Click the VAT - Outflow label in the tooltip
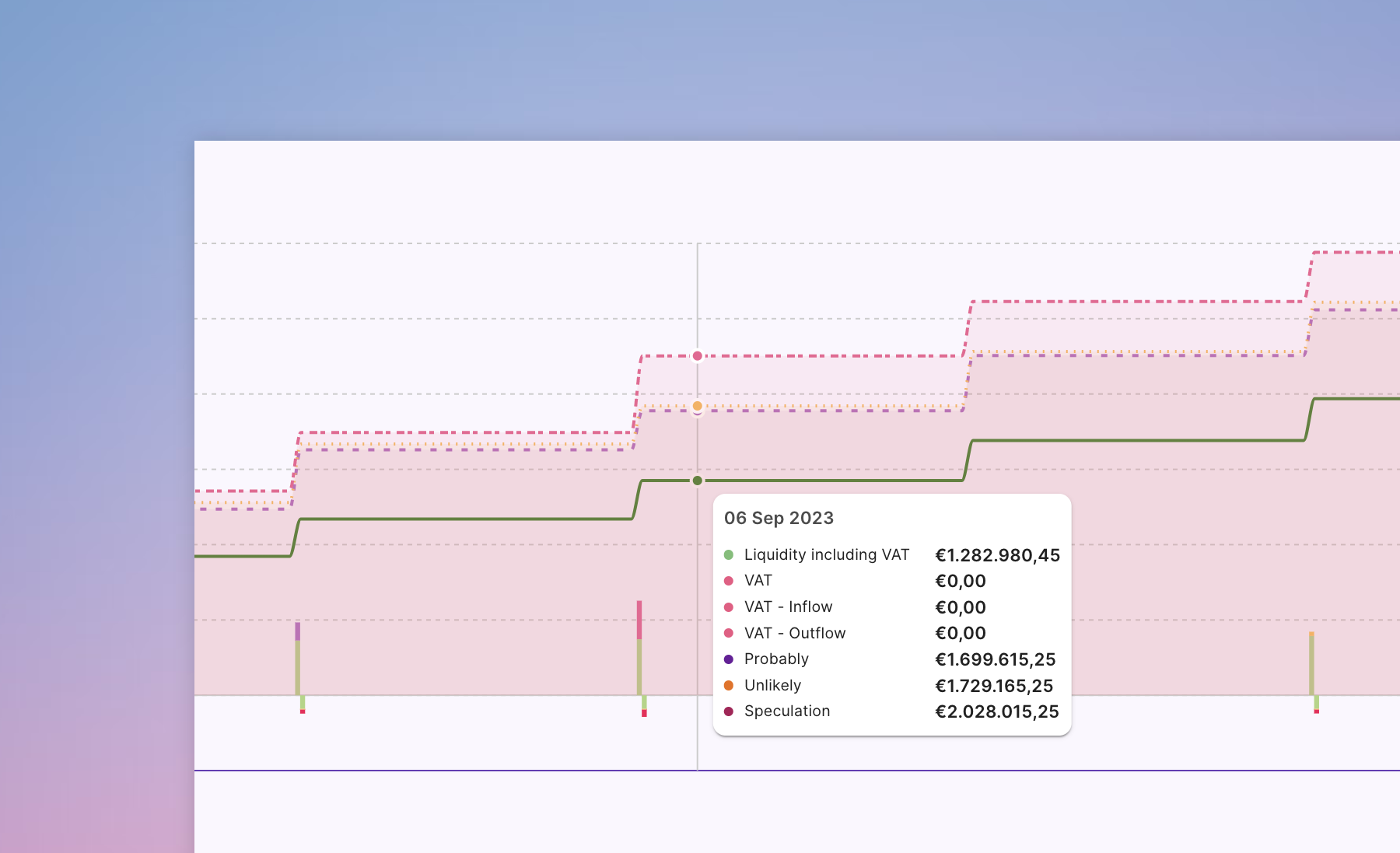1400x853 pixels. point(794,634)
